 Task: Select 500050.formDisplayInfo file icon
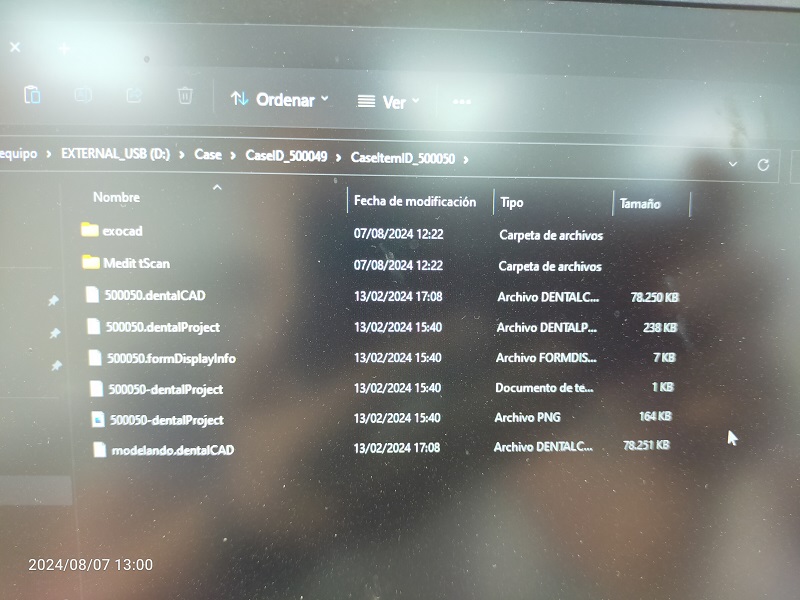[95, 358]
